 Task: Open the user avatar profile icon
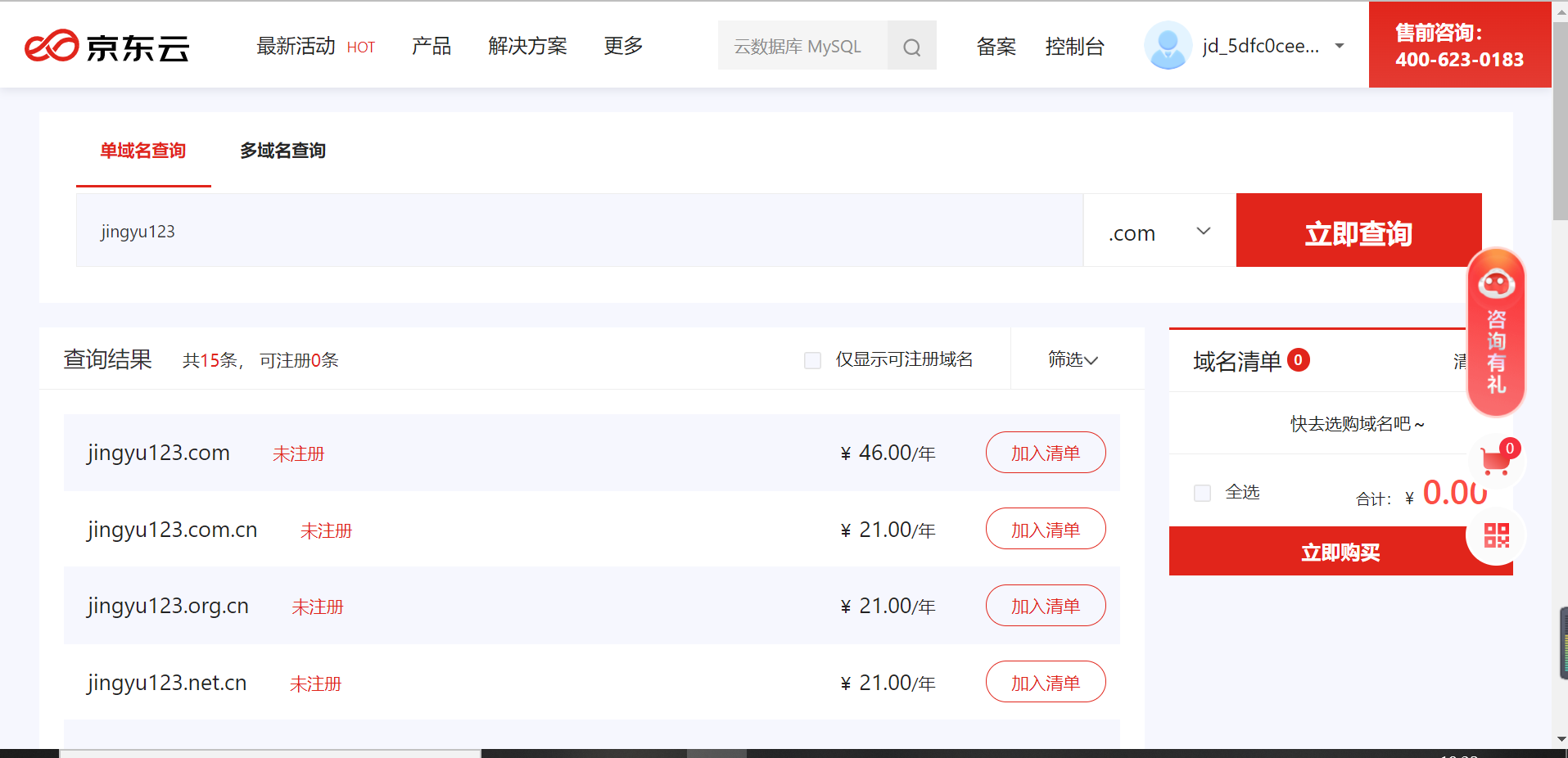1167,45
